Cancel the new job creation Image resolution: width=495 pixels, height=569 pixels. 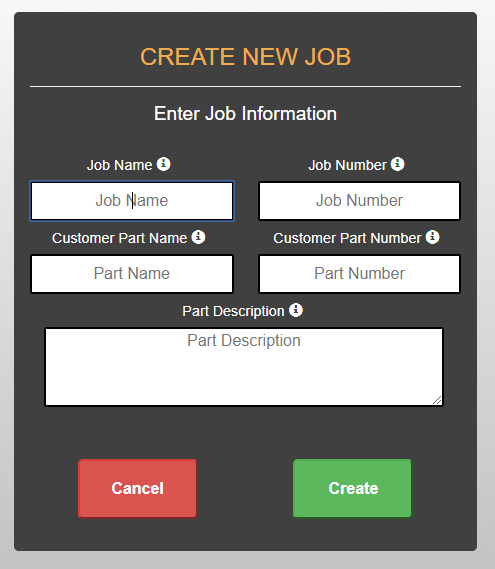138,488
